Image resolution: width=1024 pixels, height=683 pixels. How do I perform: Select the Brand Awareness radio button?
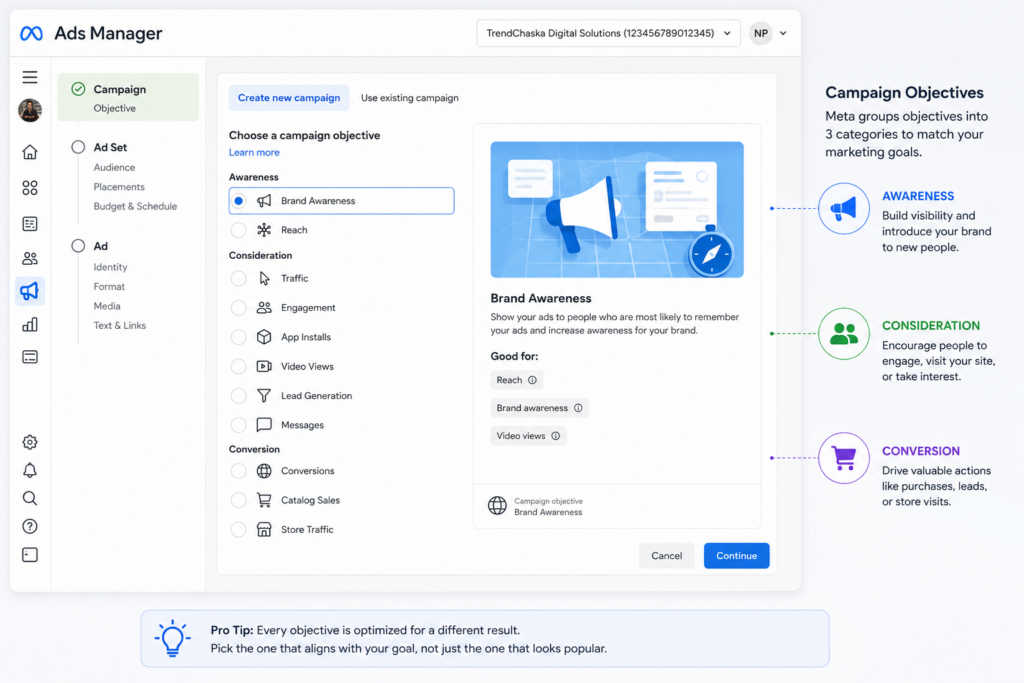pos(239,200)
